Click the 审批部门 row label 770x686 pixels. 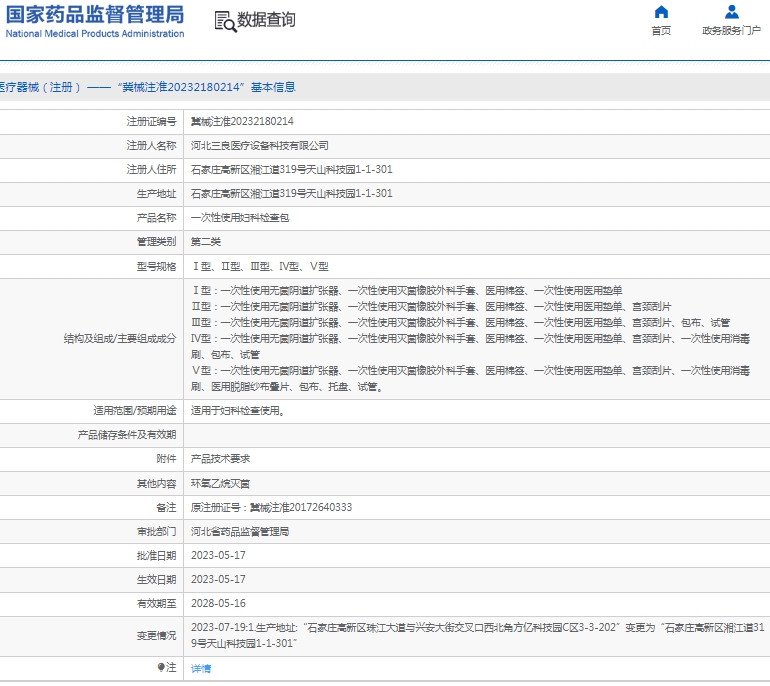click(156, 531)
